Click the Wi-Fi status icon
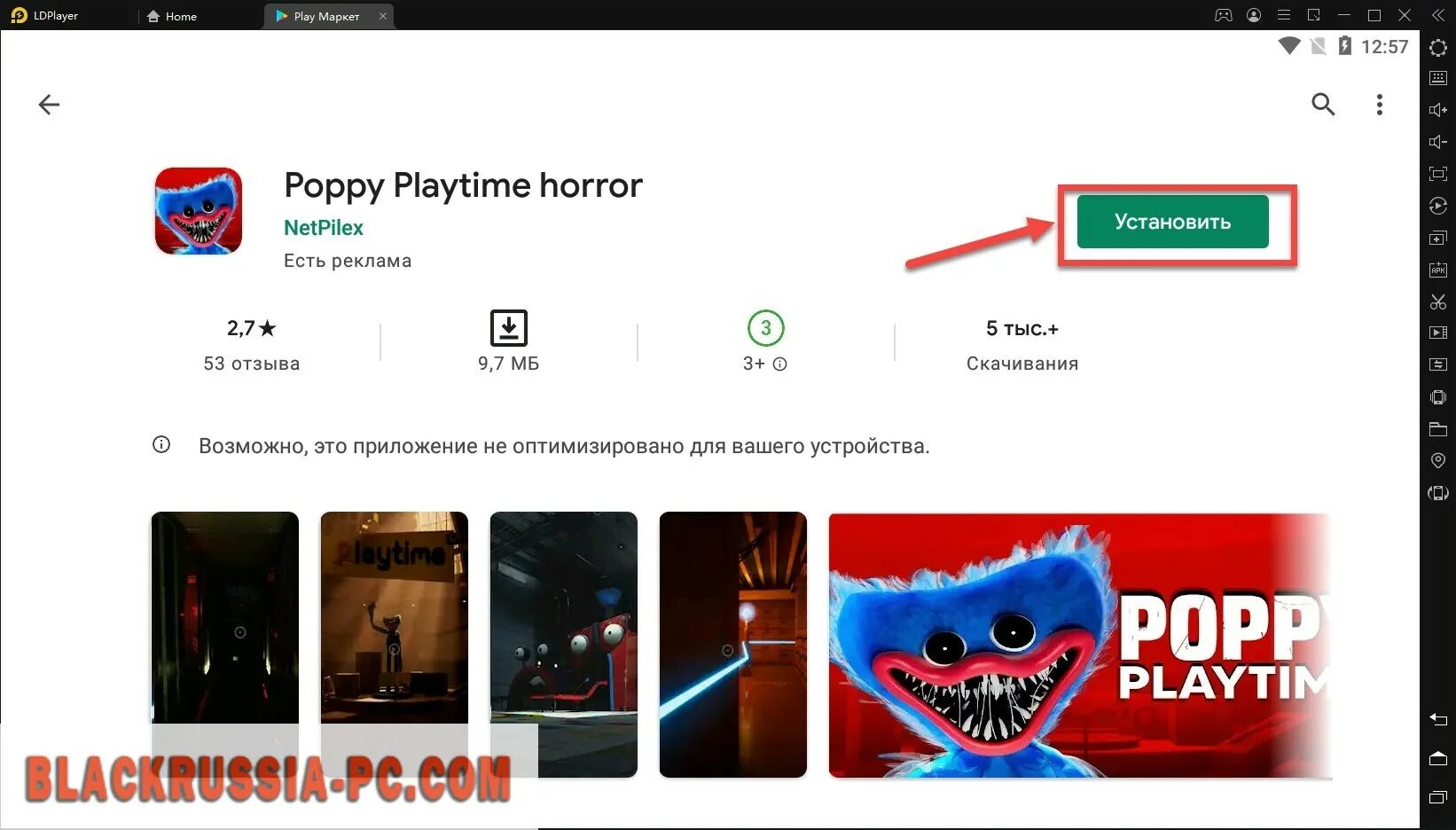 tap(1289, 45)
